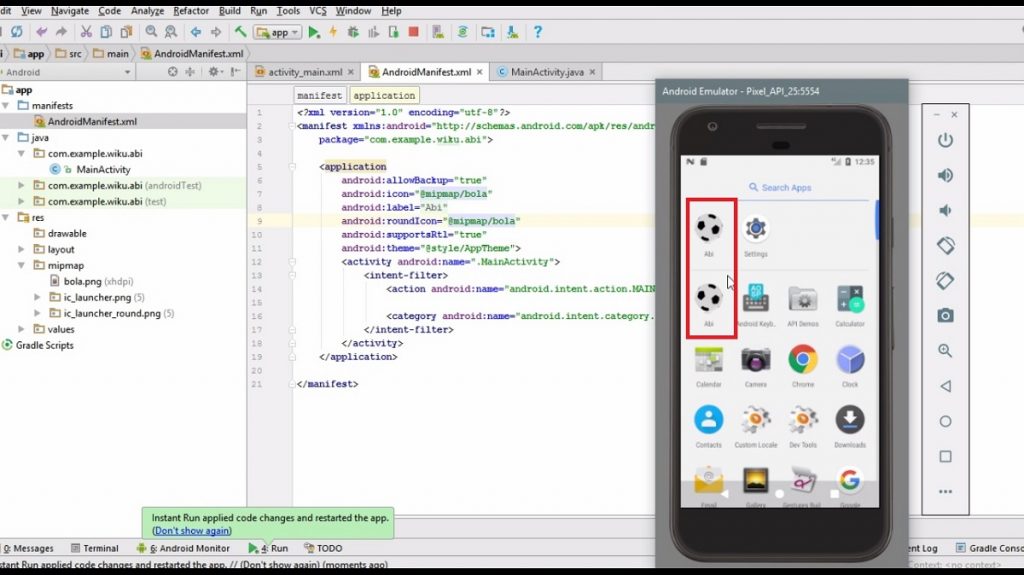Click the Make Project hammer icon

[x=240, y=33]
